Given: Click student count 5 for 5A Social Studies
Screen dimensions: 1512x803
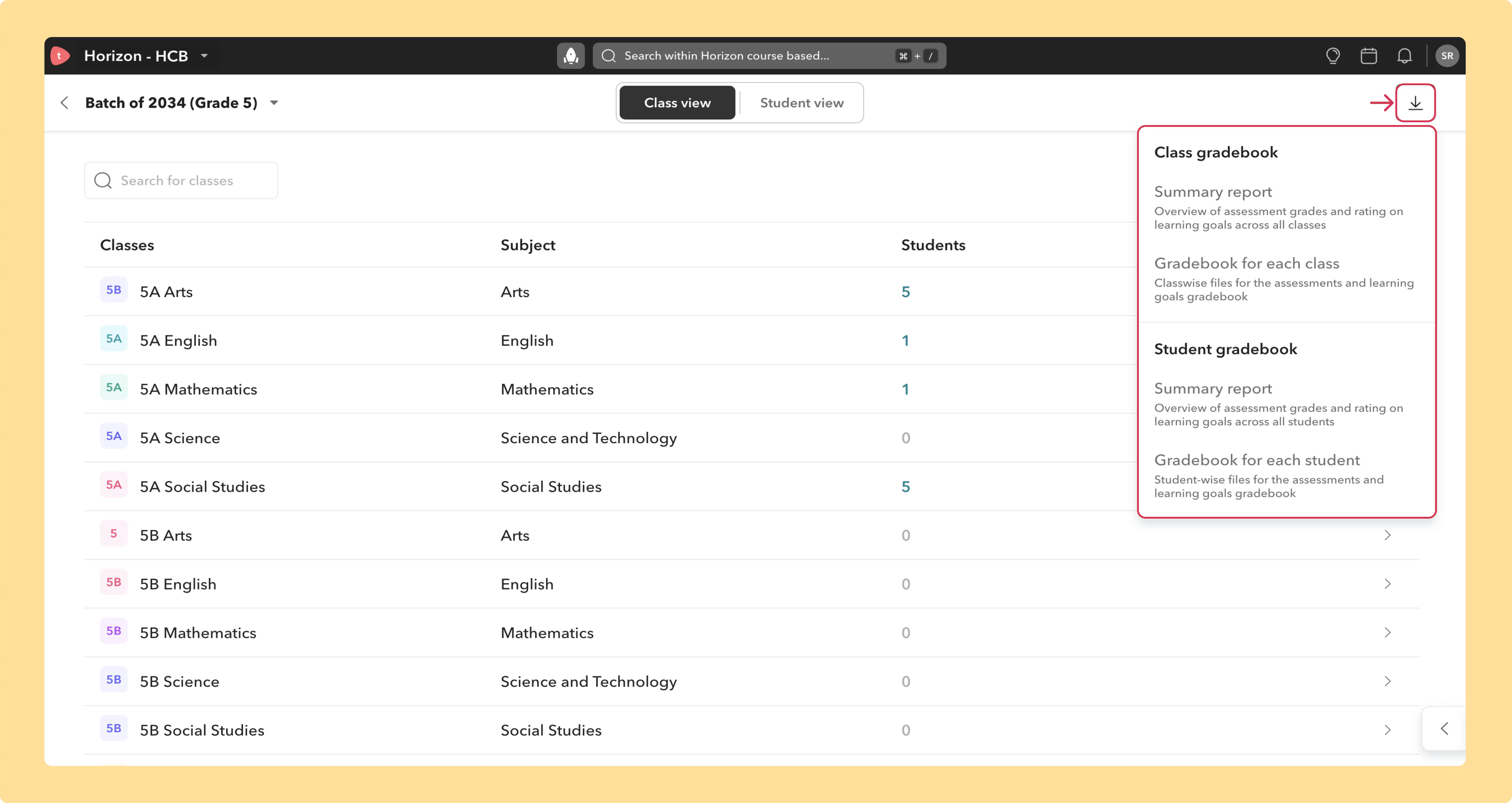Looking at the screenshot, I should [906, 487].
